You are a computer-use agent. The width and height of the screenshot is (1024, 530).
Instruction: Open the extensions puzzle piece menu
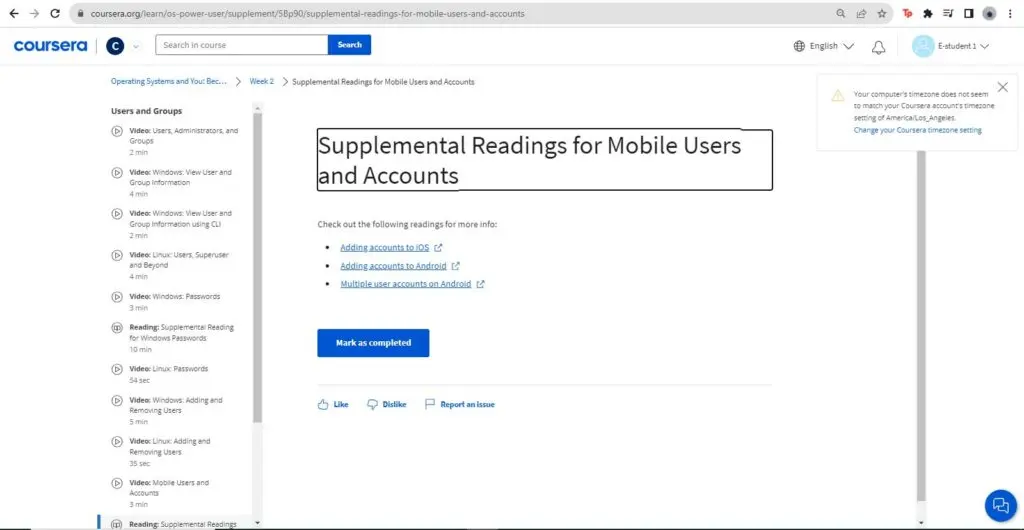tap(927, 13)
